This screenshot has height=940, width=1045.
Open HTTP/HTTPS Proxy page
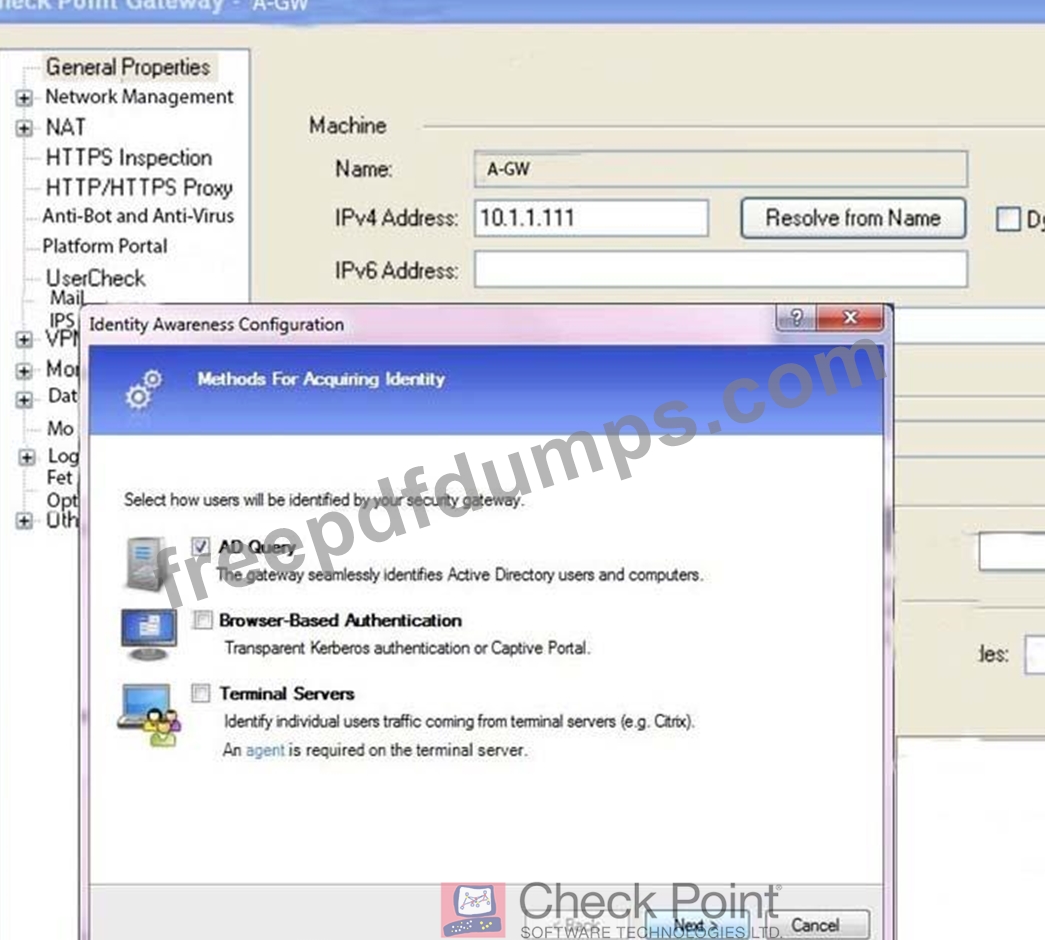point(139,188)
